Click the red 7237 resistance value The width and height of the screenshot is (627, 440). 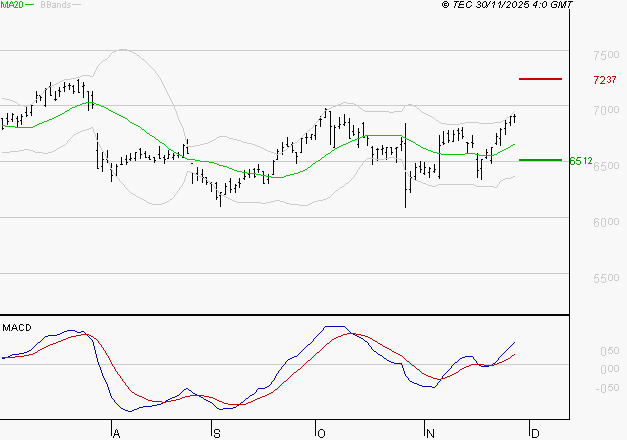pyautogui.click(x=605, y=80)
